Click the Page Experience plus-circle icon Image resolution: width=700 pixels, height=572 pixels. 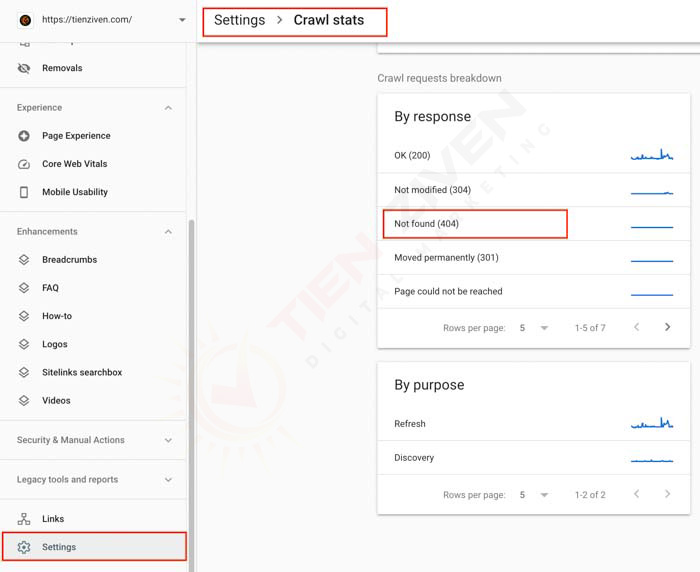pyautogui.click(x=24, y=136)
